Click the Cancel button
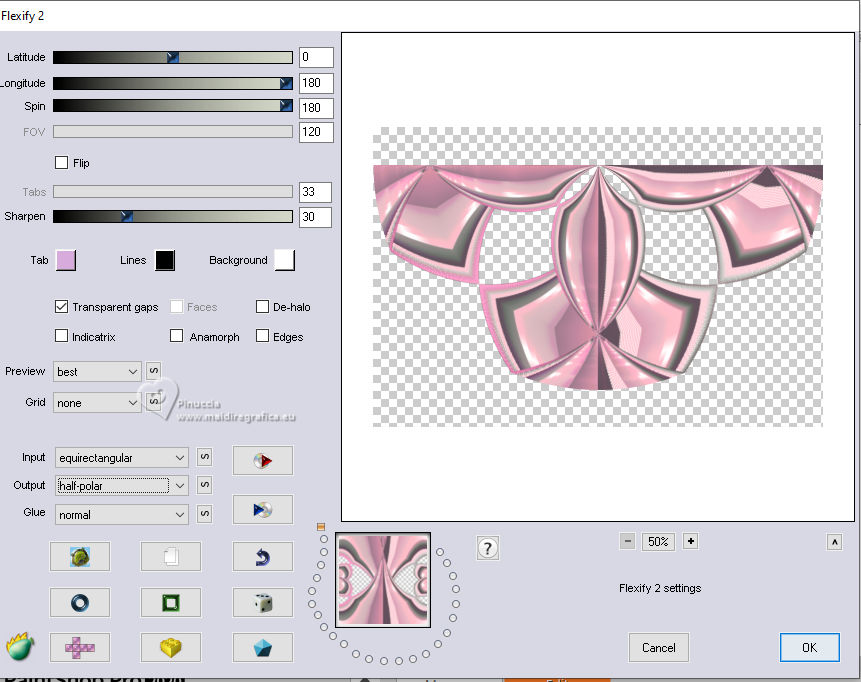This screenshot has width=861, height=682. (x=658, y=647)
